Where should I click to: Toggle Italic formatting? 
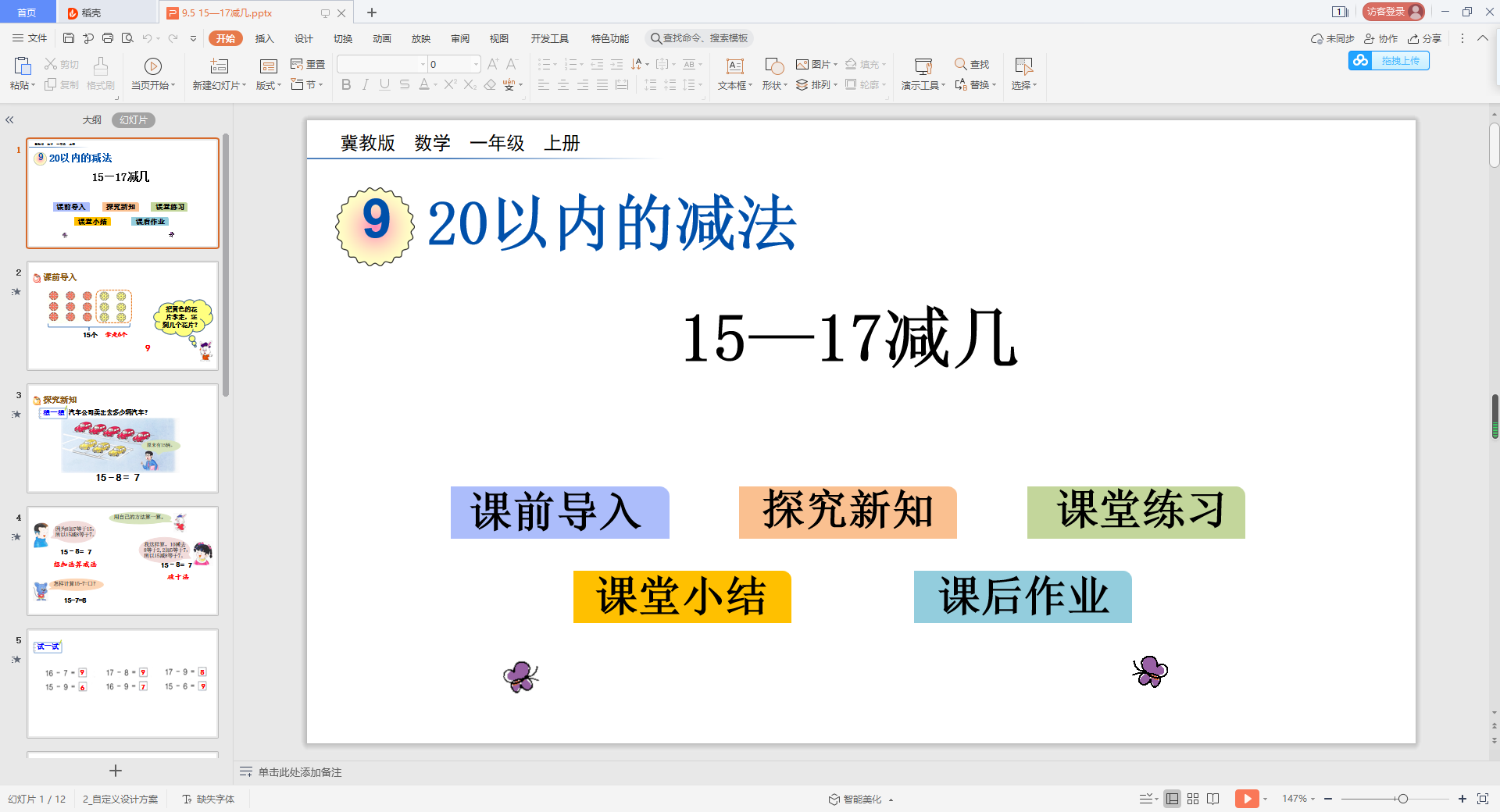click(x=365, y=84)
